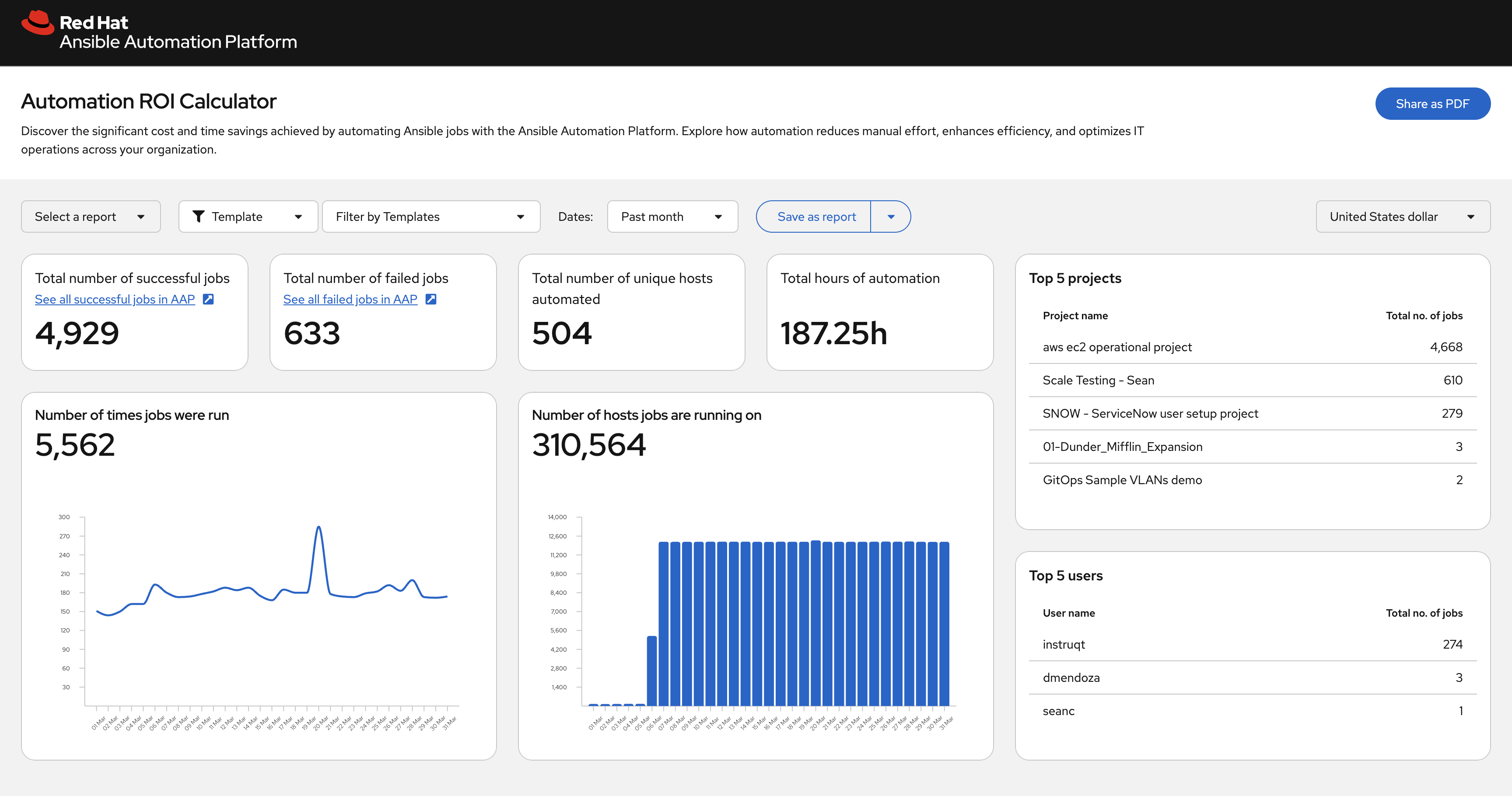Open the Save as report split arrow
Image resolution: width=1512 pixels, height=796 pixels.
click(x=890, y=216)
